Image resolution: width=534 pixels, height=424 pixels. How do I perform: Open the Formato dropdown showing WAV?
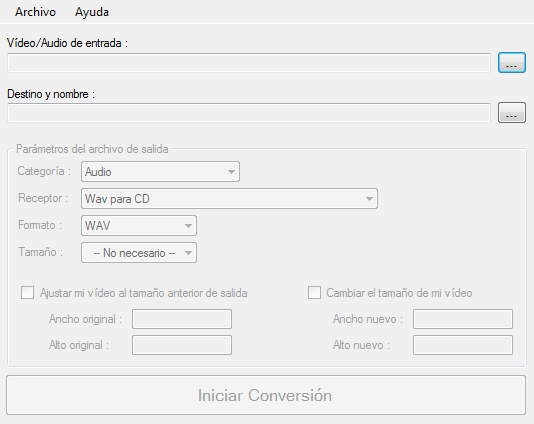pyautogui.click(x=139, y=225)
